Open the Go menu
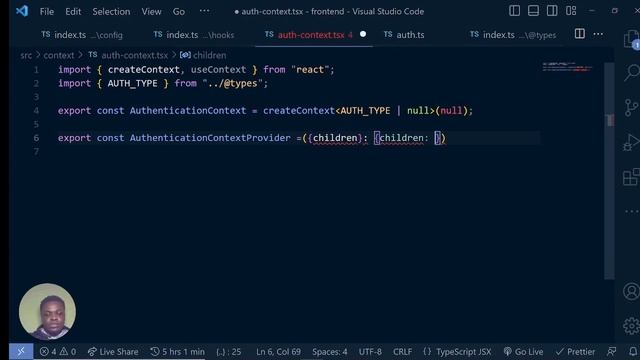640x360 pixels. click(179, 11)
